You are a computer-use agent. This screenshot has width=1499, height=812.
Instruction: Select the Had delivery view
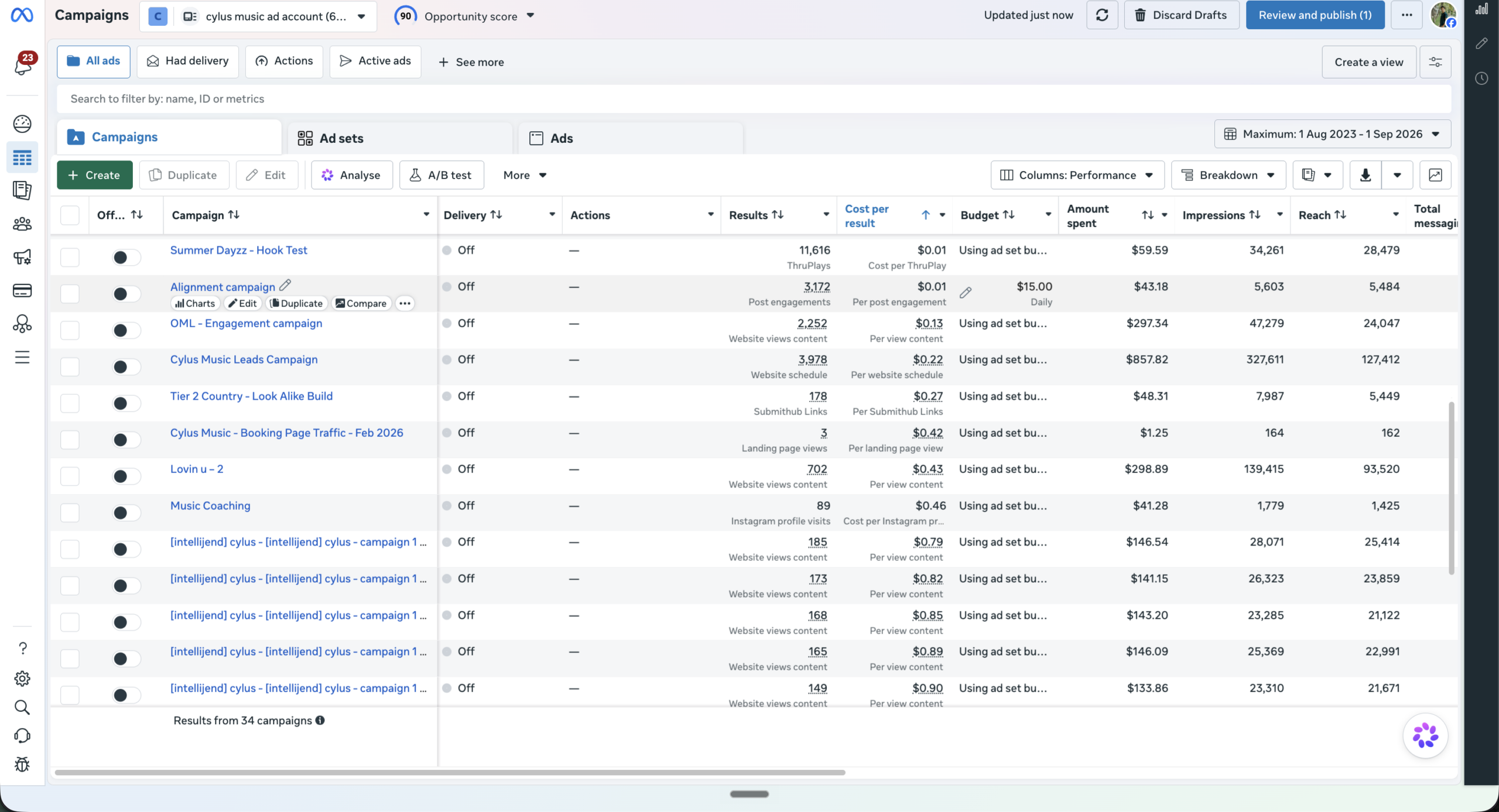coord(187,61)
